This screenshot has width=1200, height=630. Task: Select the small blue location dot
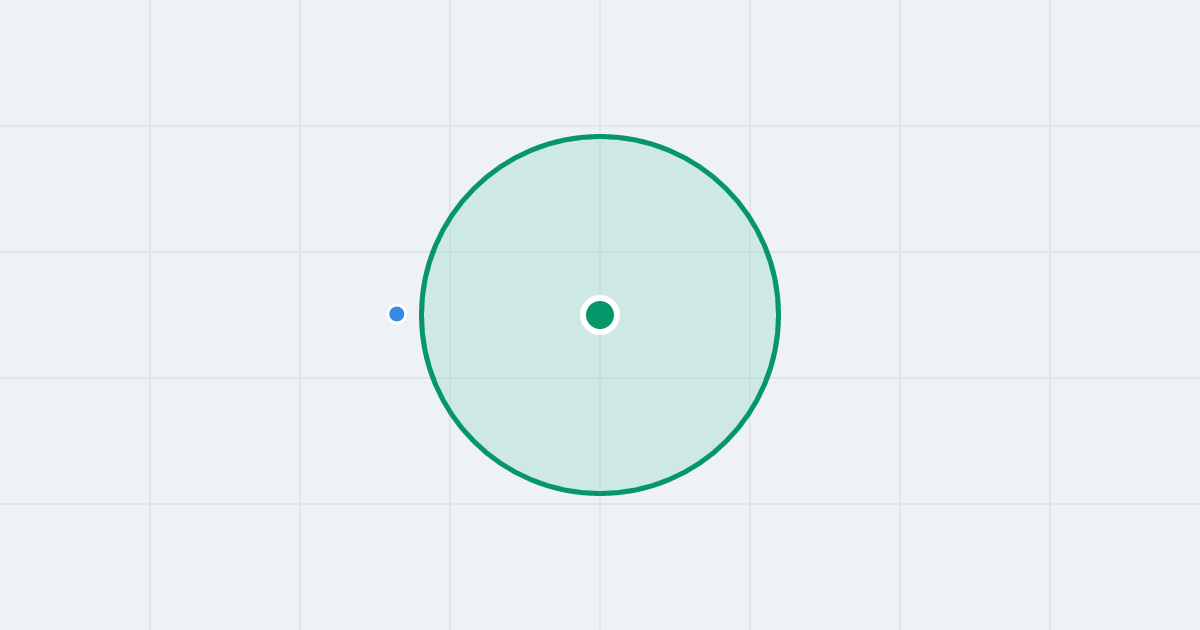pyautogui.click(x=397, y=314)
